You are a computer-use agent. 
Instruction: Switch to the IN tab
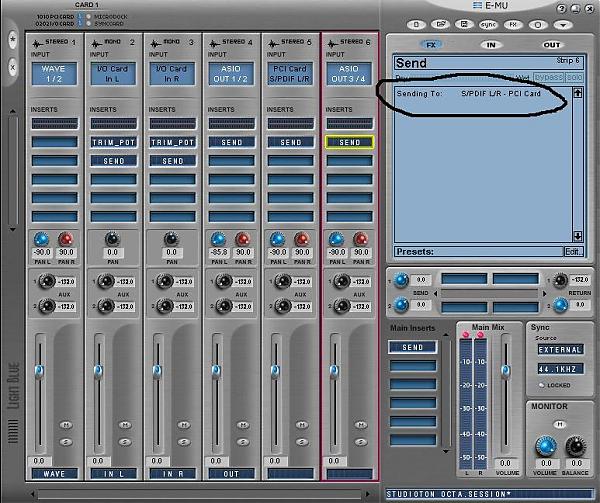490,45
